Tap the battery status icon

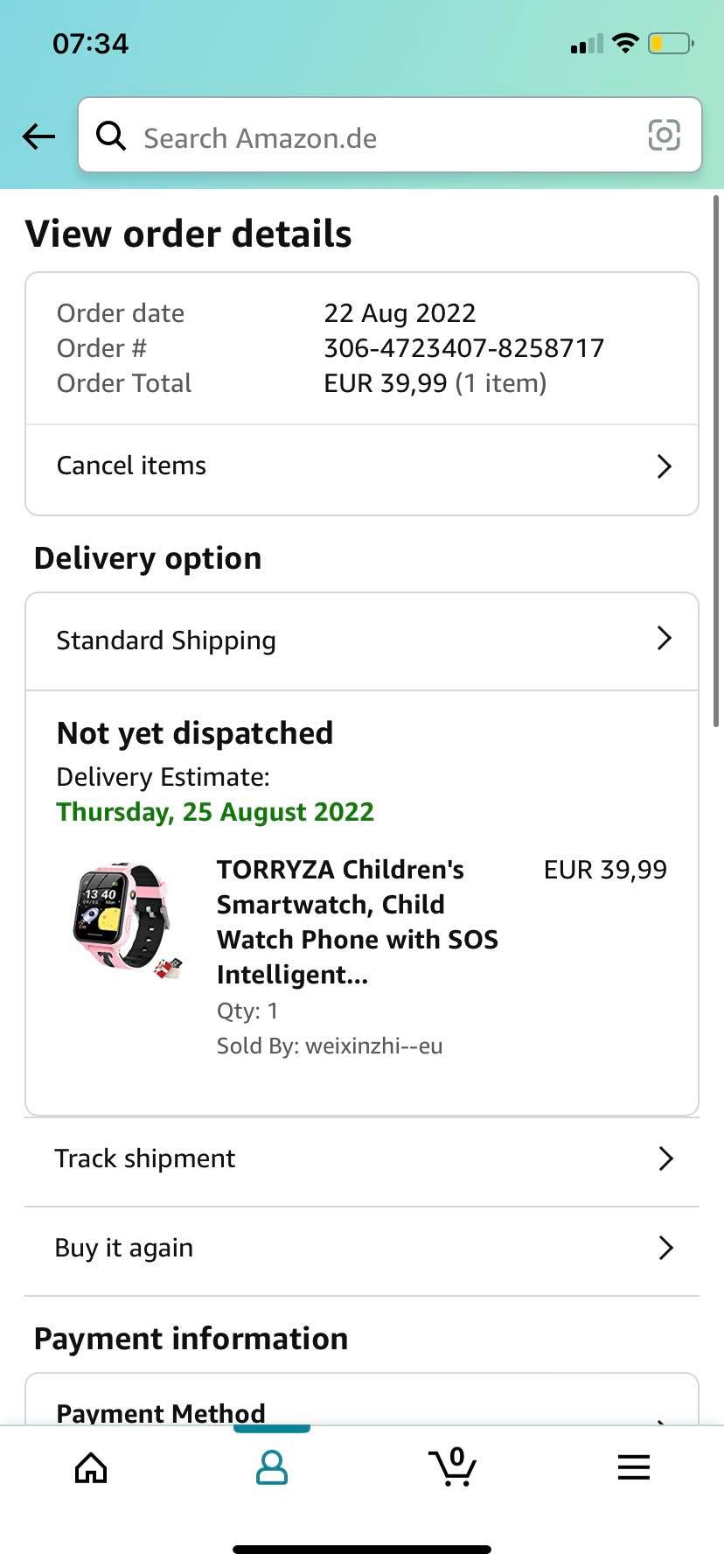point(670,43)
